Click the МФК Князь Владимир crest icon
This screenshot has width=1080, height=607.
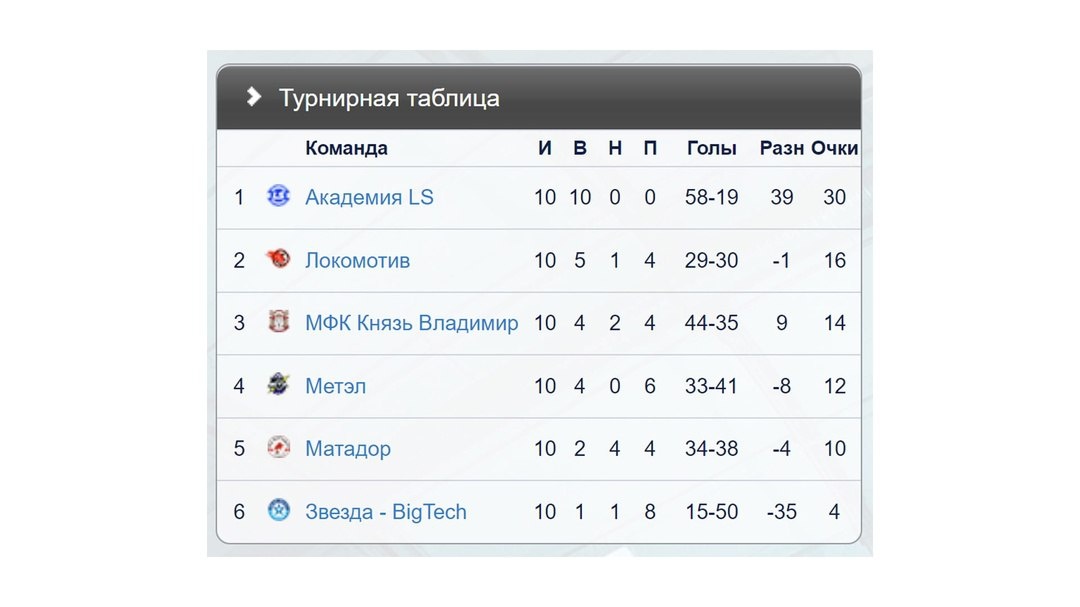[x=278, y=322]
